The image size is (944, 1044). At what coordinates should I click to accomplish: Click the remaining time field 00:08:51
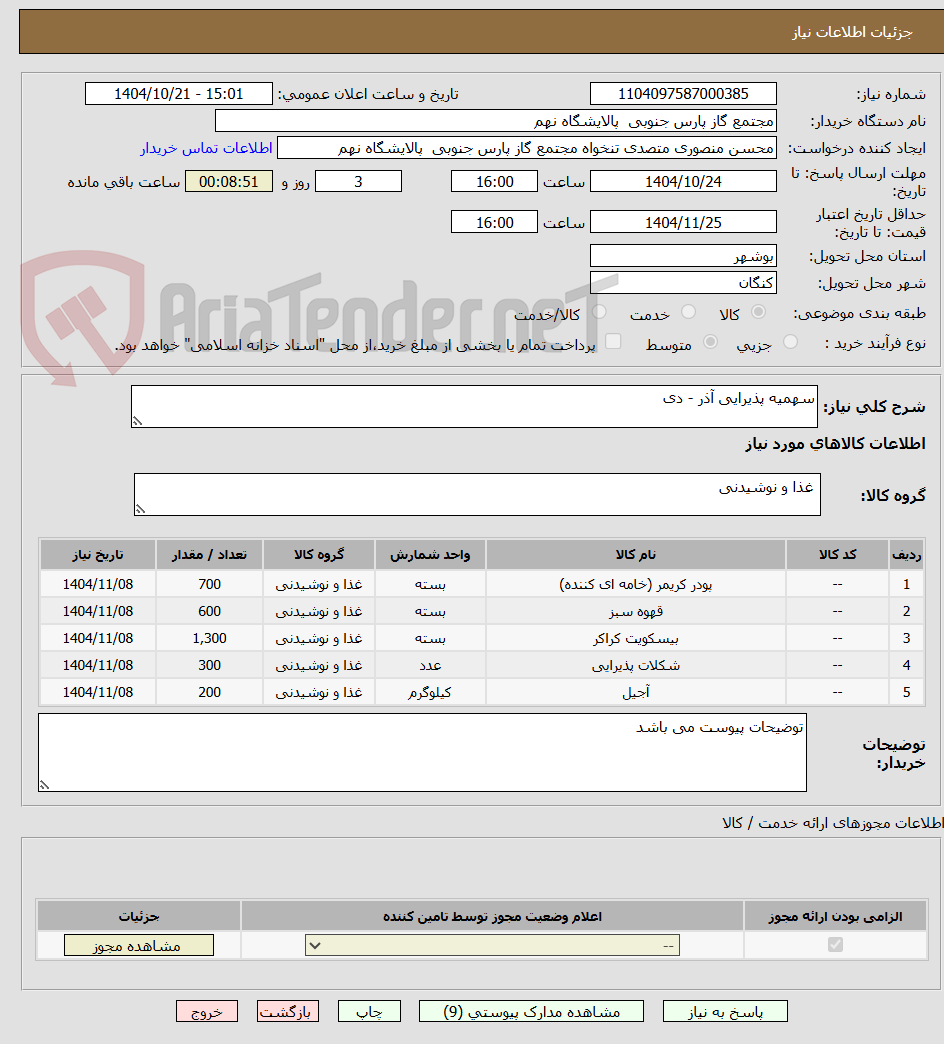pyautogui.click(x=228, y=181)
